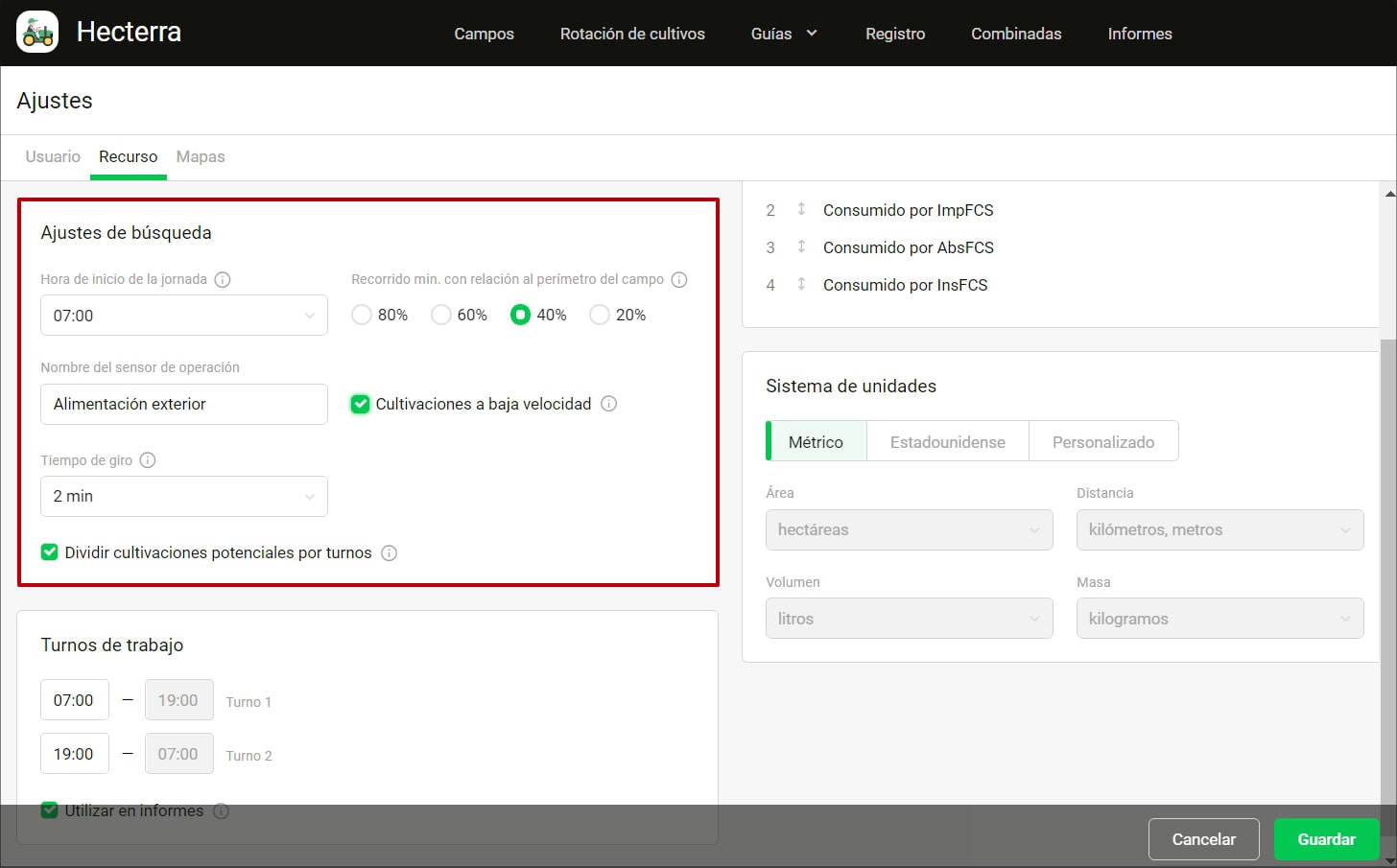The image size is (1397, 868).
Task: Click the Hecterra tractor logo icon
Action: pyautogui.click(x=37, y=33)
